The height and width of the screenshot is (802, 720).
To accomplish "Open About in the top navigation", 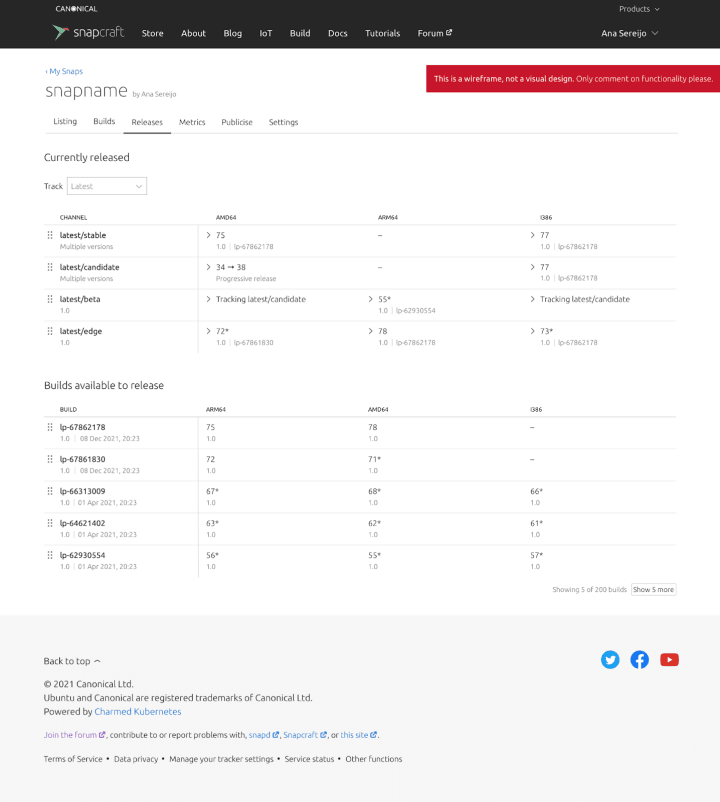I will [193, 33].
